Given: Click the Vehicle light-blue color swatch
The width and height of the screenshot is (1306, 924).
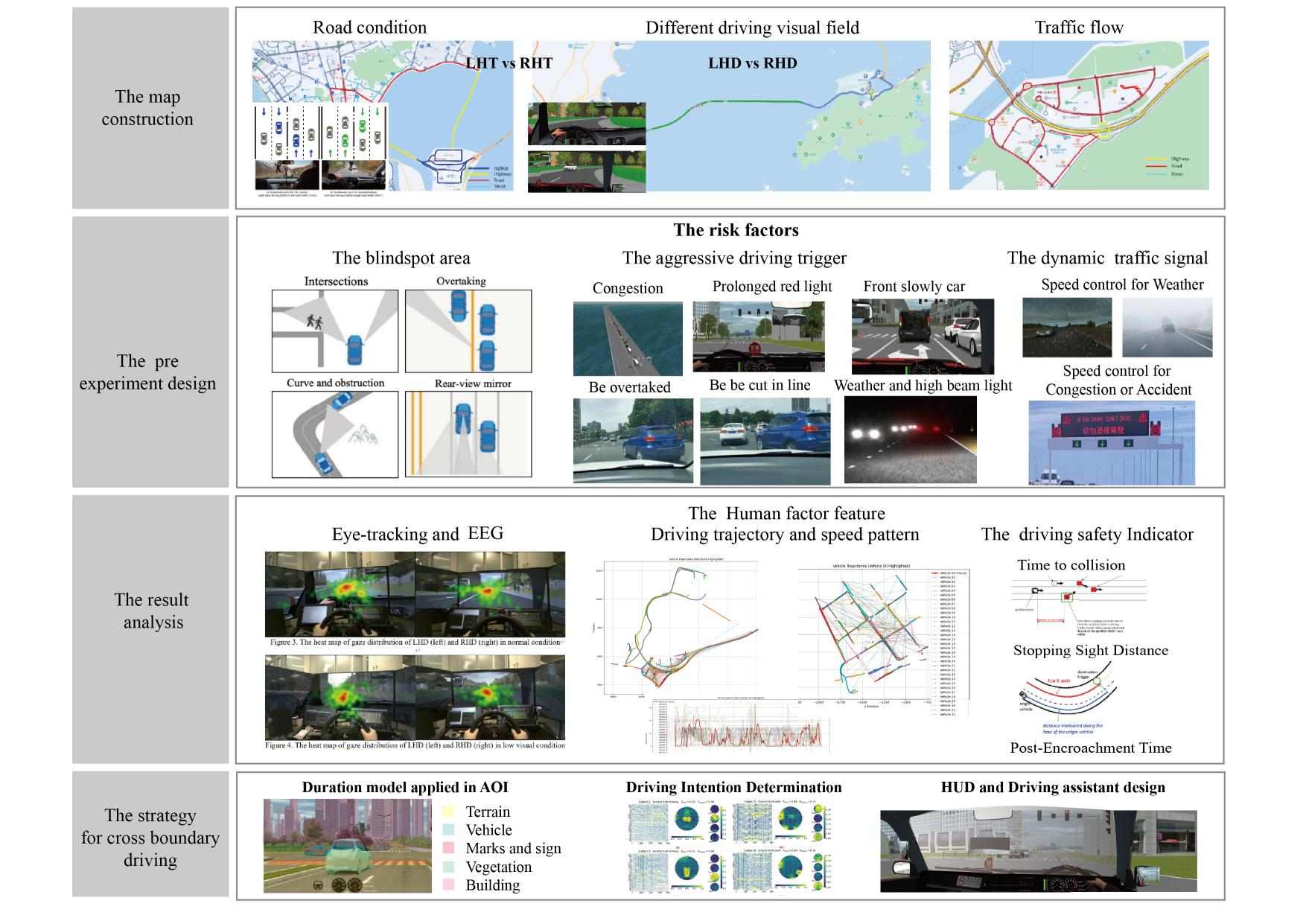Looking at the screenshot, I should (x=448, y=830).
